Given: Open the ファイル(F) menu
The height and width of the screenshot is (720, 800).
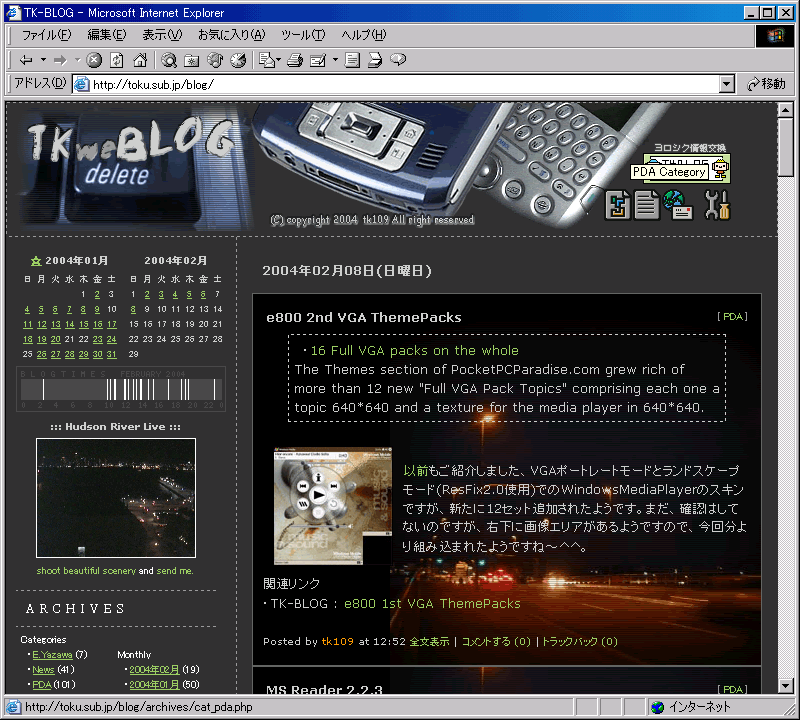Looking at the screenshot, I should pyautogui.click(x=46, y=35).
